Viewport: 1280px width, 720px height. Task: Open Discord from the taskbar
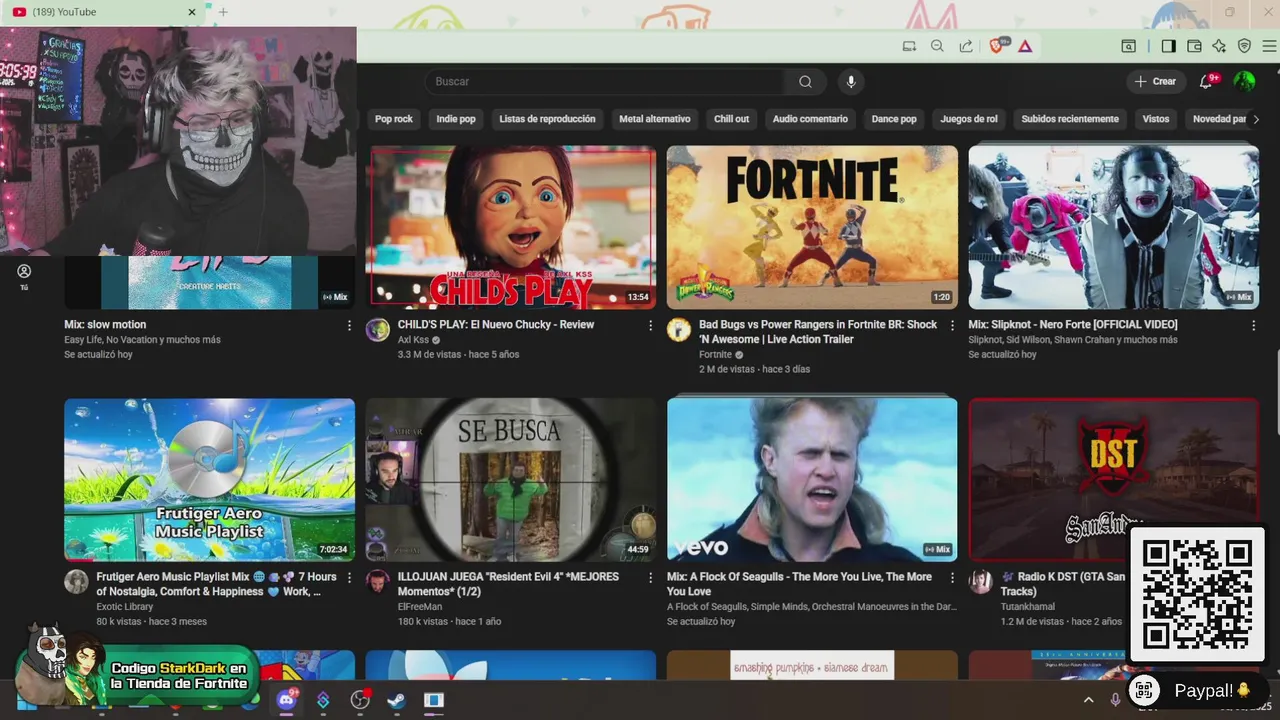click(286, 700)
